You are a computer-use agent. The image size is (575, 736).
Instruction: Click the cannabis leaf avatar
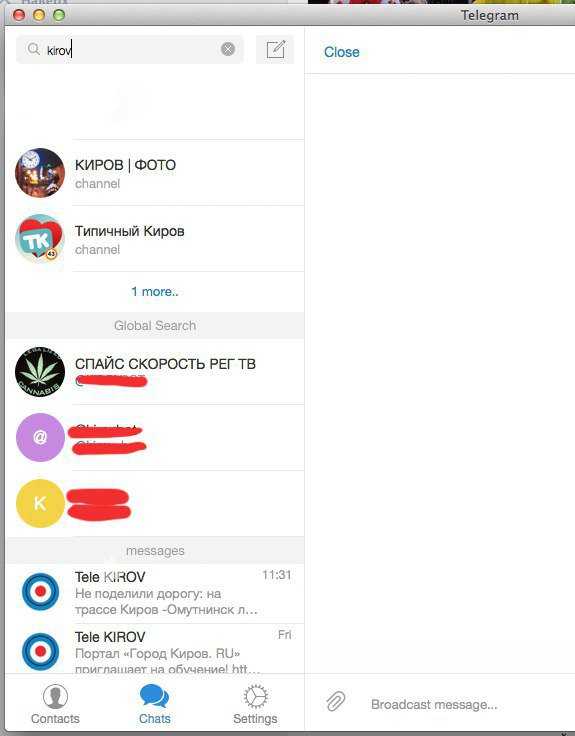[40, 372]
